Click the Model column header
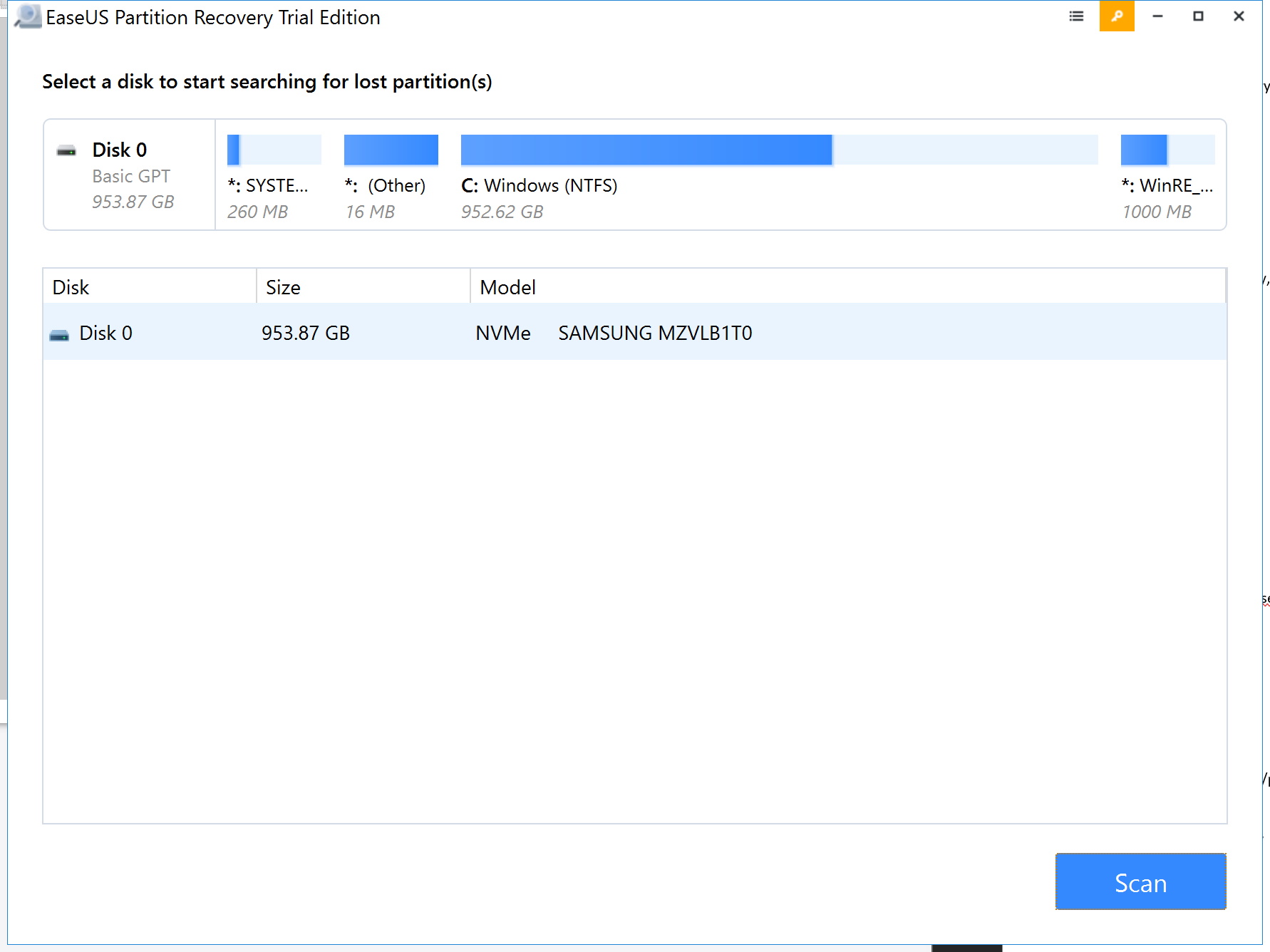 pyautogui.click(x=848, y=286)
